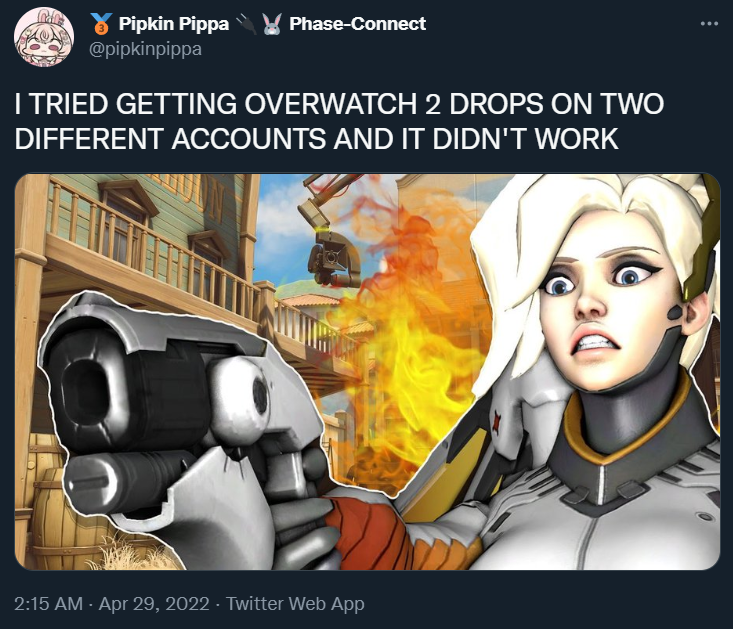Viewport: 733px width, 629px height.
Task: Open the @pipkinpippa handle link
Action: point(145,49)
